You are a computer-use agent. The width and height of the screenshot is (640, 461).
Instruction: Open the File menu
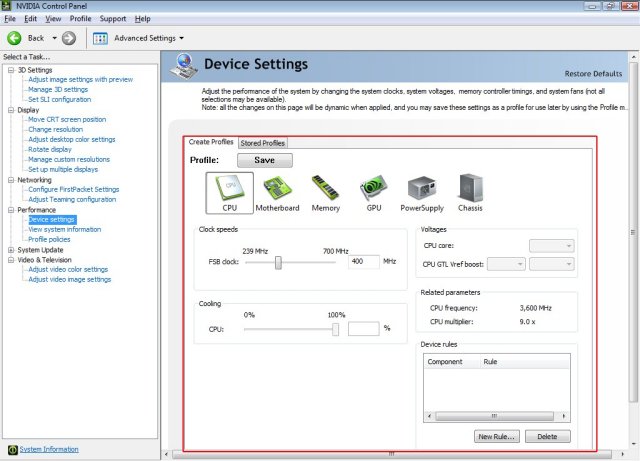(x=10, y=19)
